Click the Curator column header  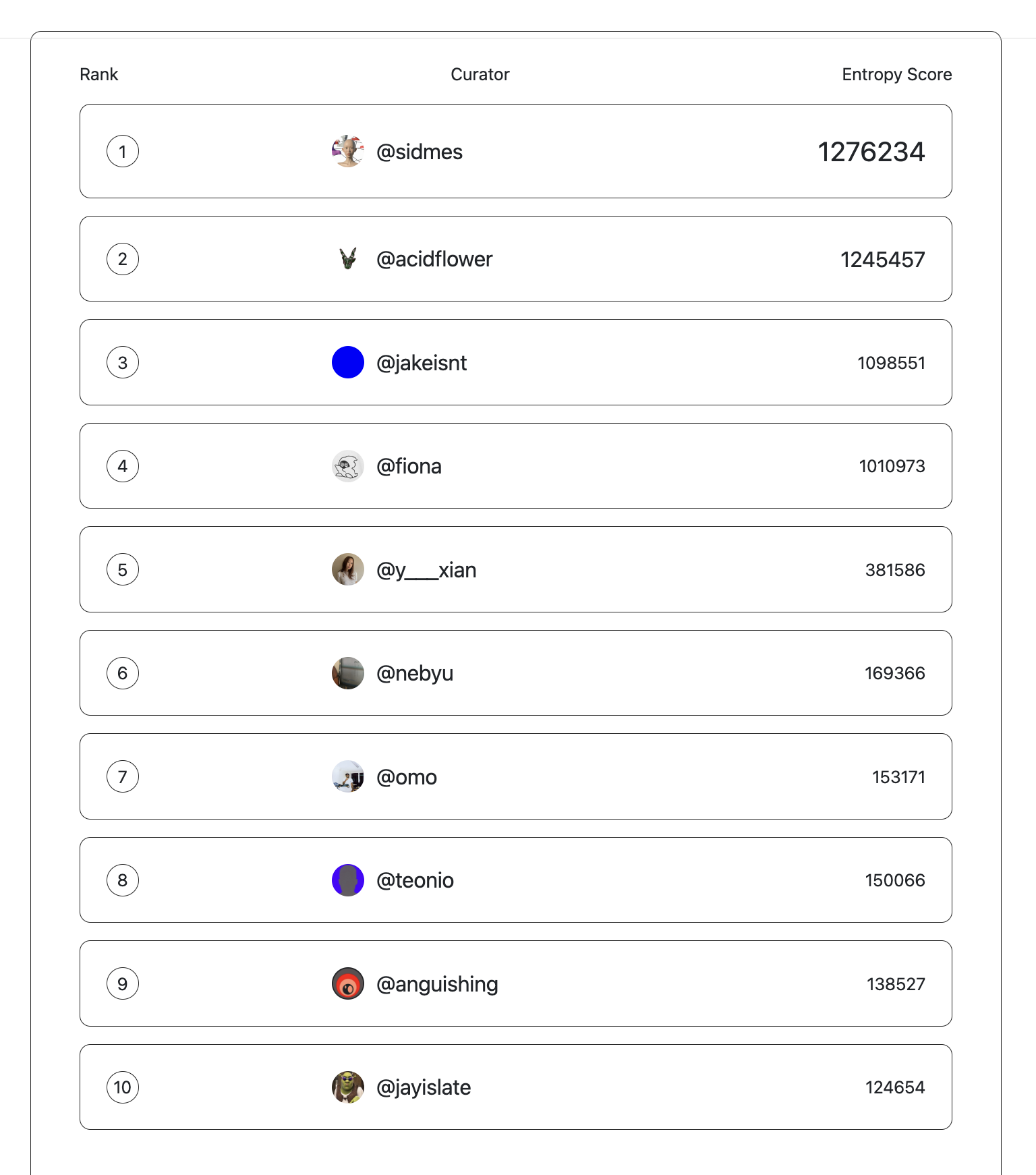[480, 74]
